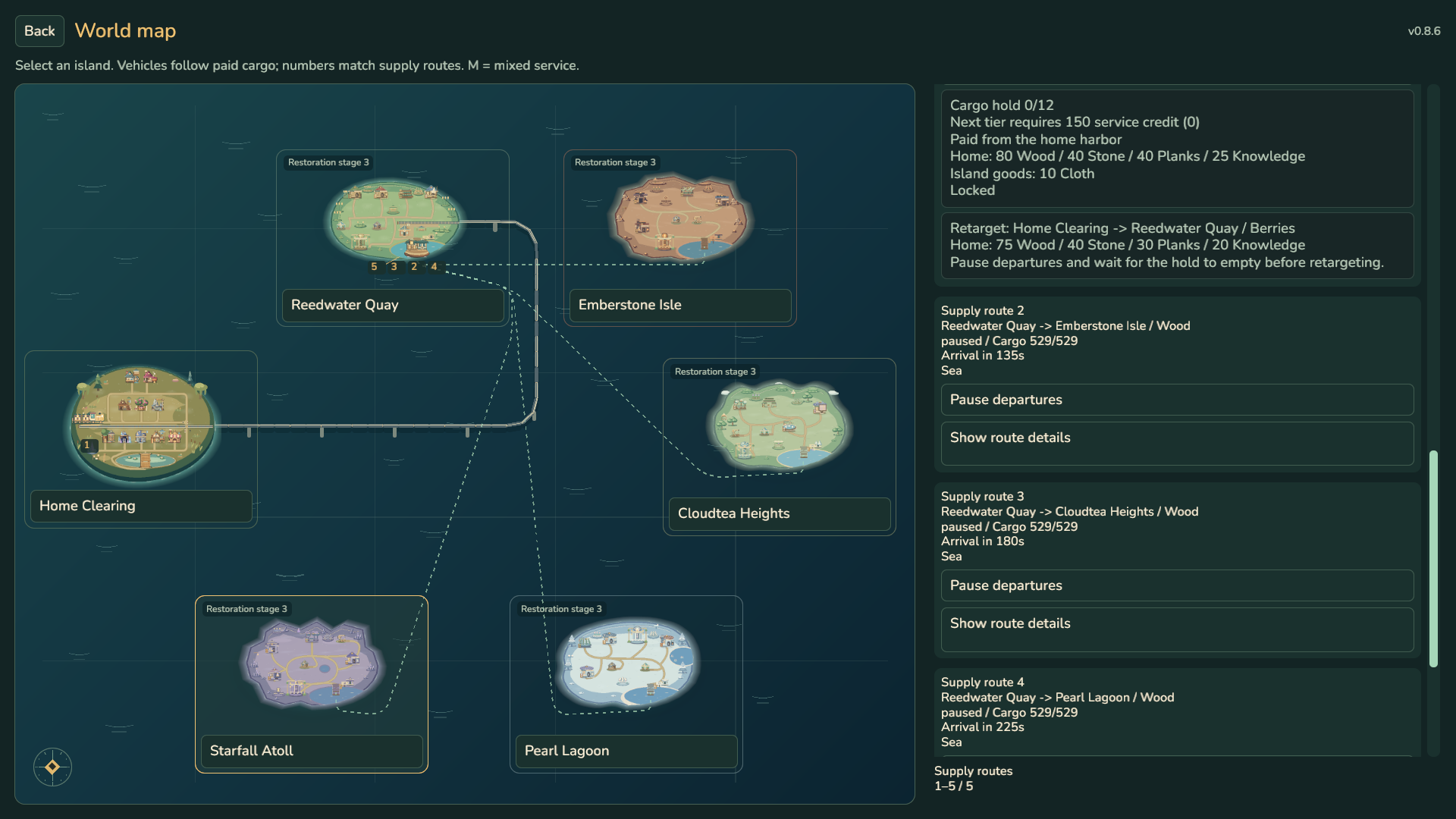Pause departures for Supply route 3

pos(1177,585)
